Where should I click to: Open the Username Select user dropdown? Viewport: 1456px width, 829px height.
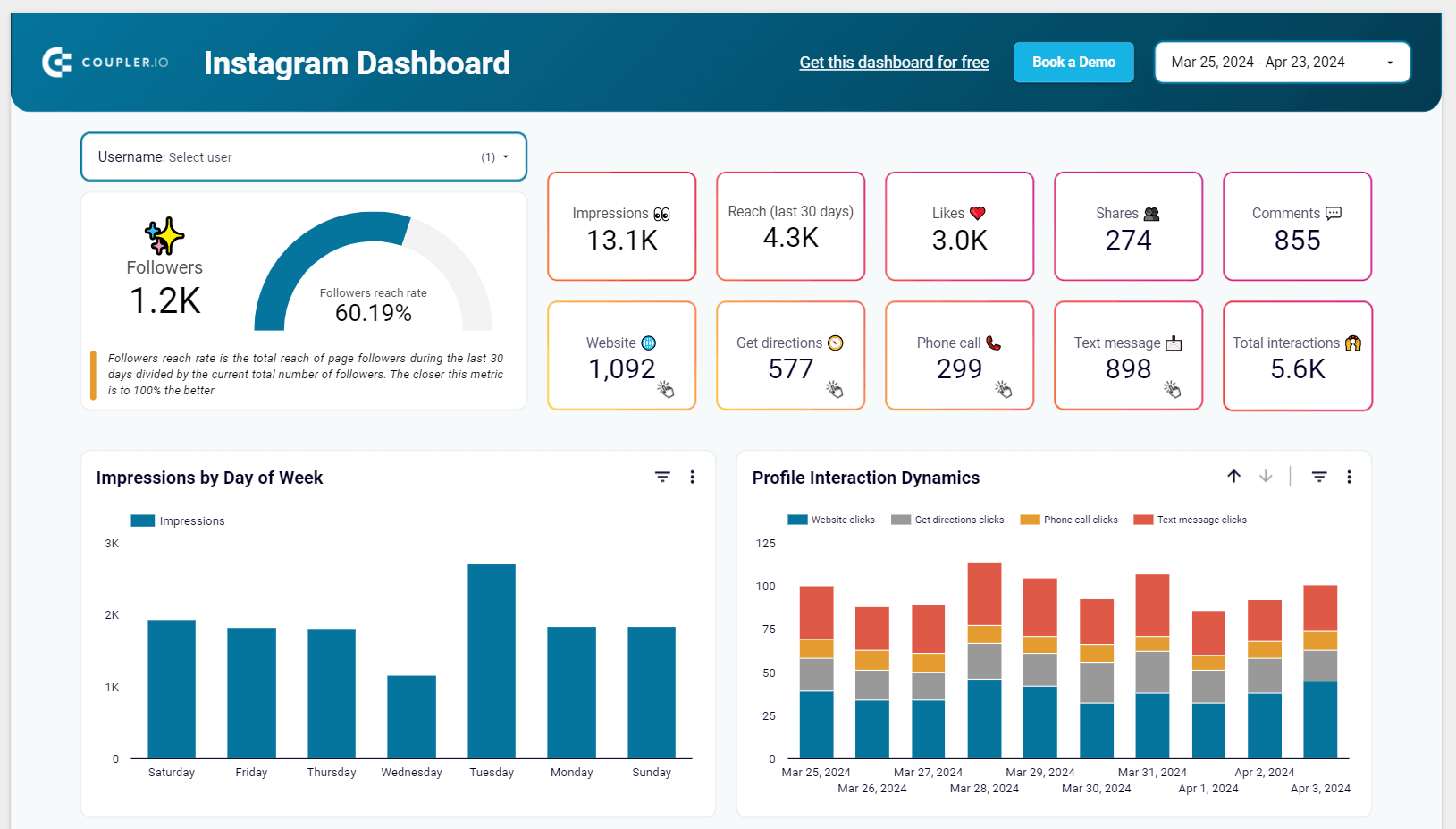point(304,156)
